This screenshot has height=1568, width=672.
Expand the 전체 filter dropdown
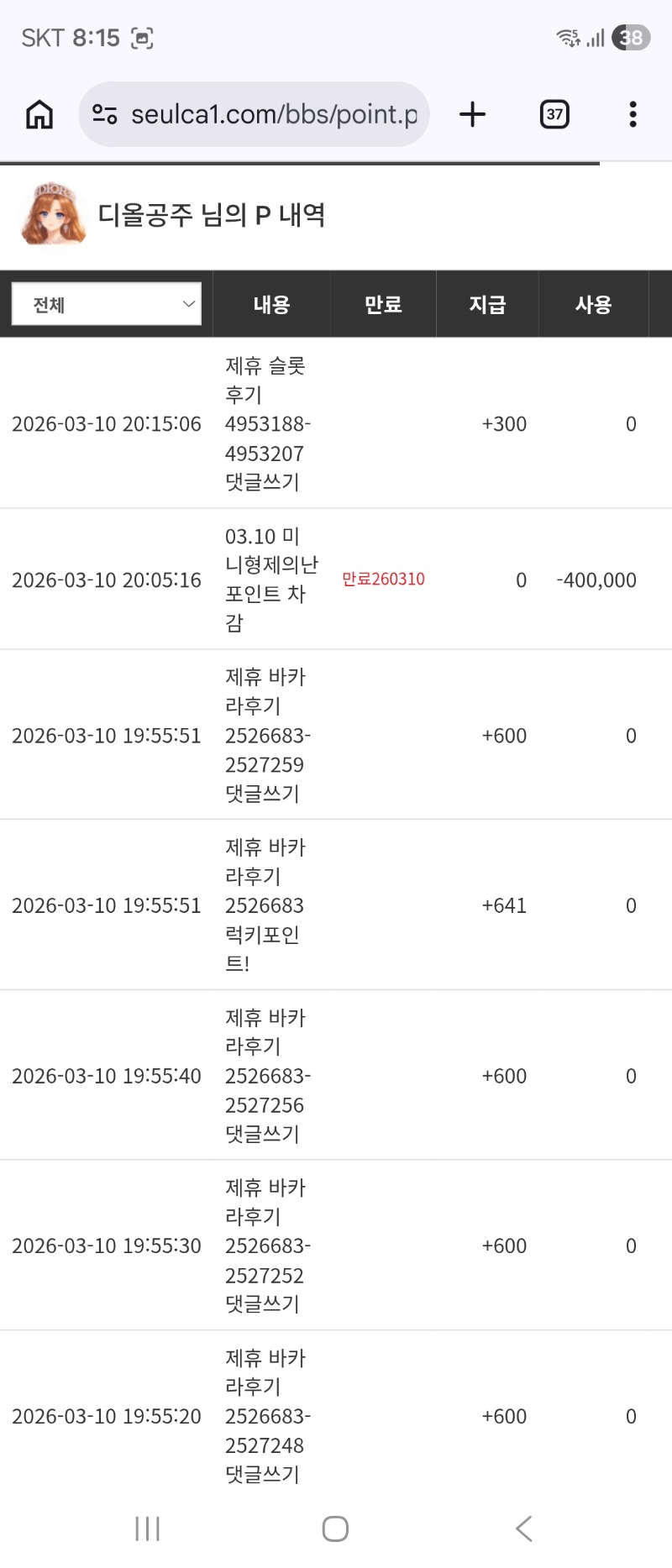point(107,304)
